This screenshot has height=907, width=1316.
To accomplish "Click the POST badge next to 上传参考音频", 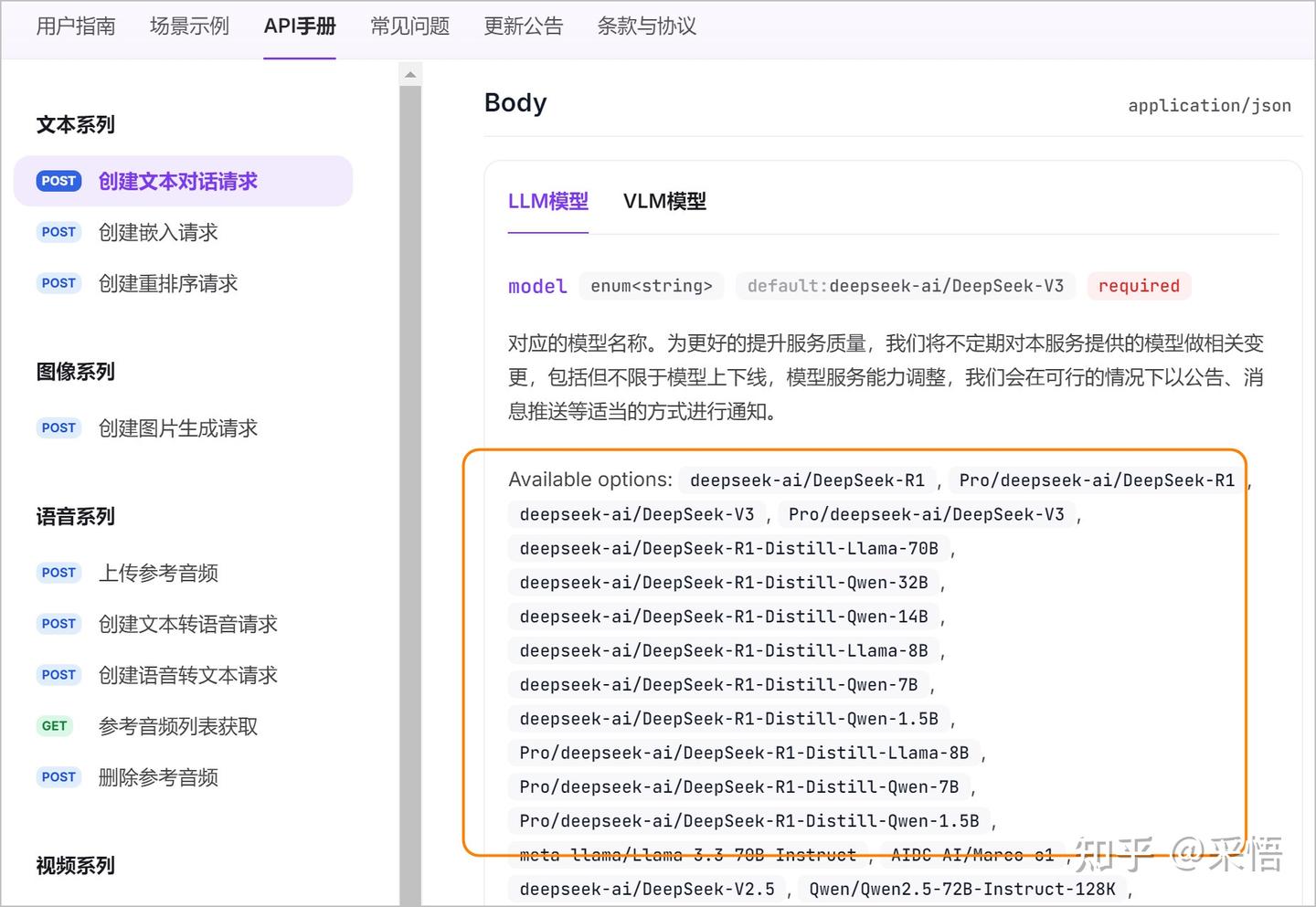I will point(58,573).
